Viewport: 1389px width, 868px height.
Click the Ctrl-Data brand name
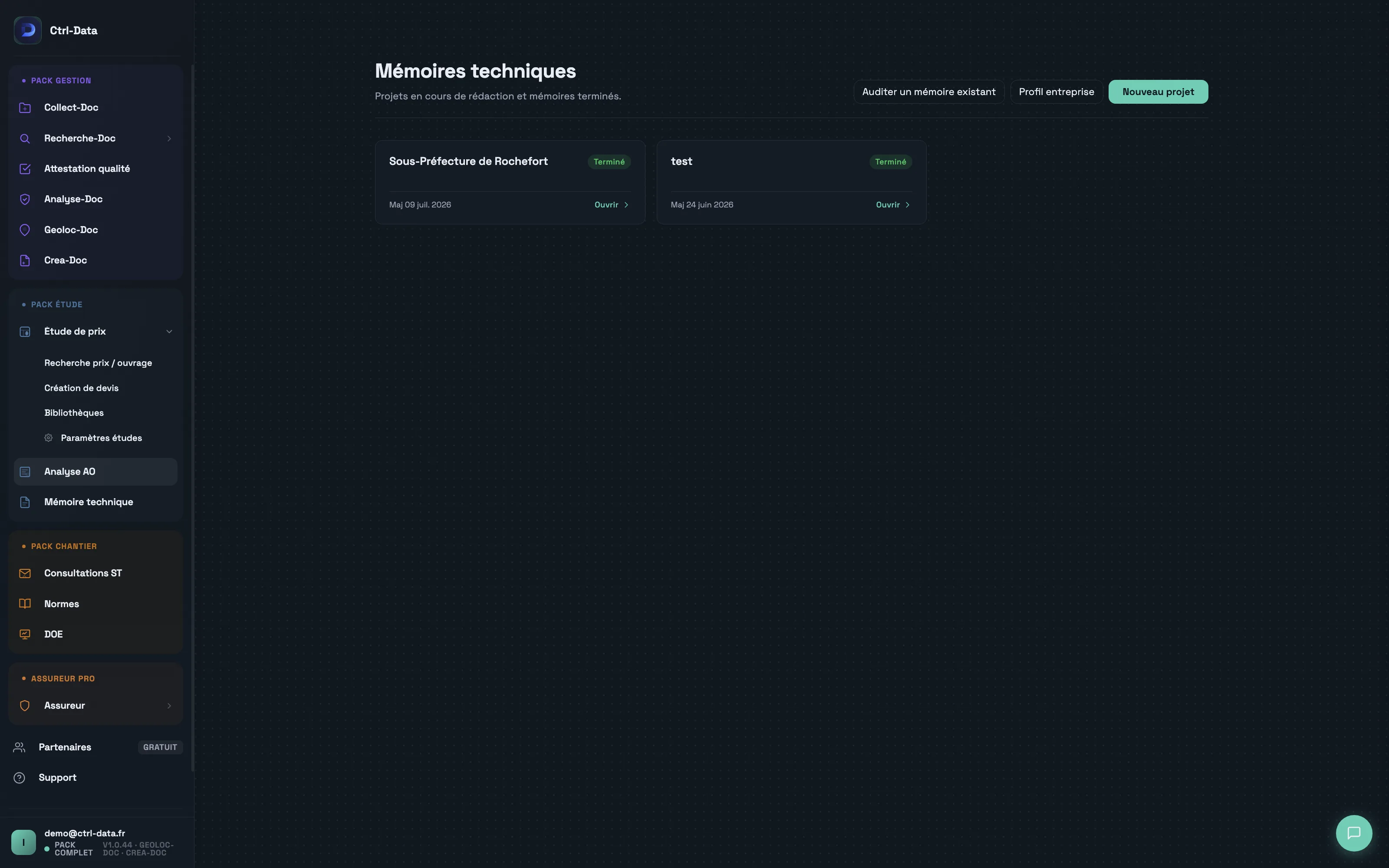[x=73, y=30]
